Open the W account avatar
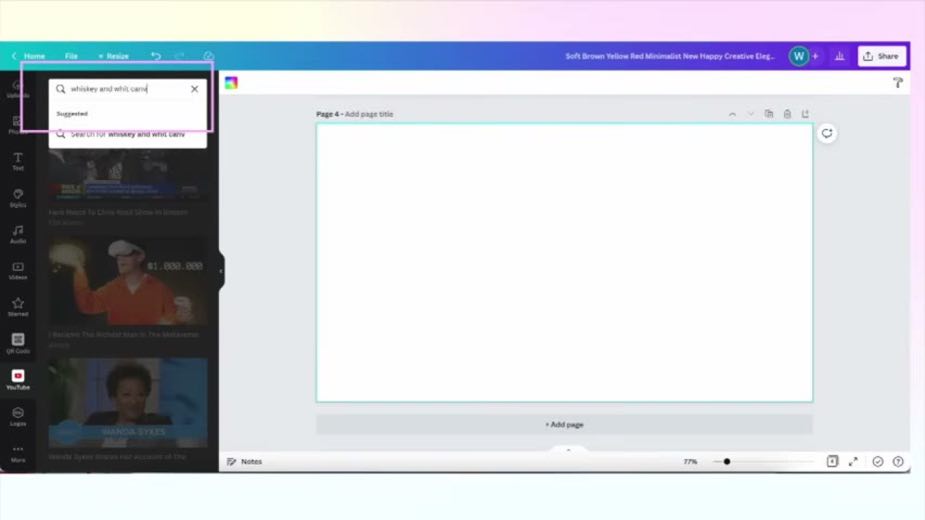 (799, 56)
